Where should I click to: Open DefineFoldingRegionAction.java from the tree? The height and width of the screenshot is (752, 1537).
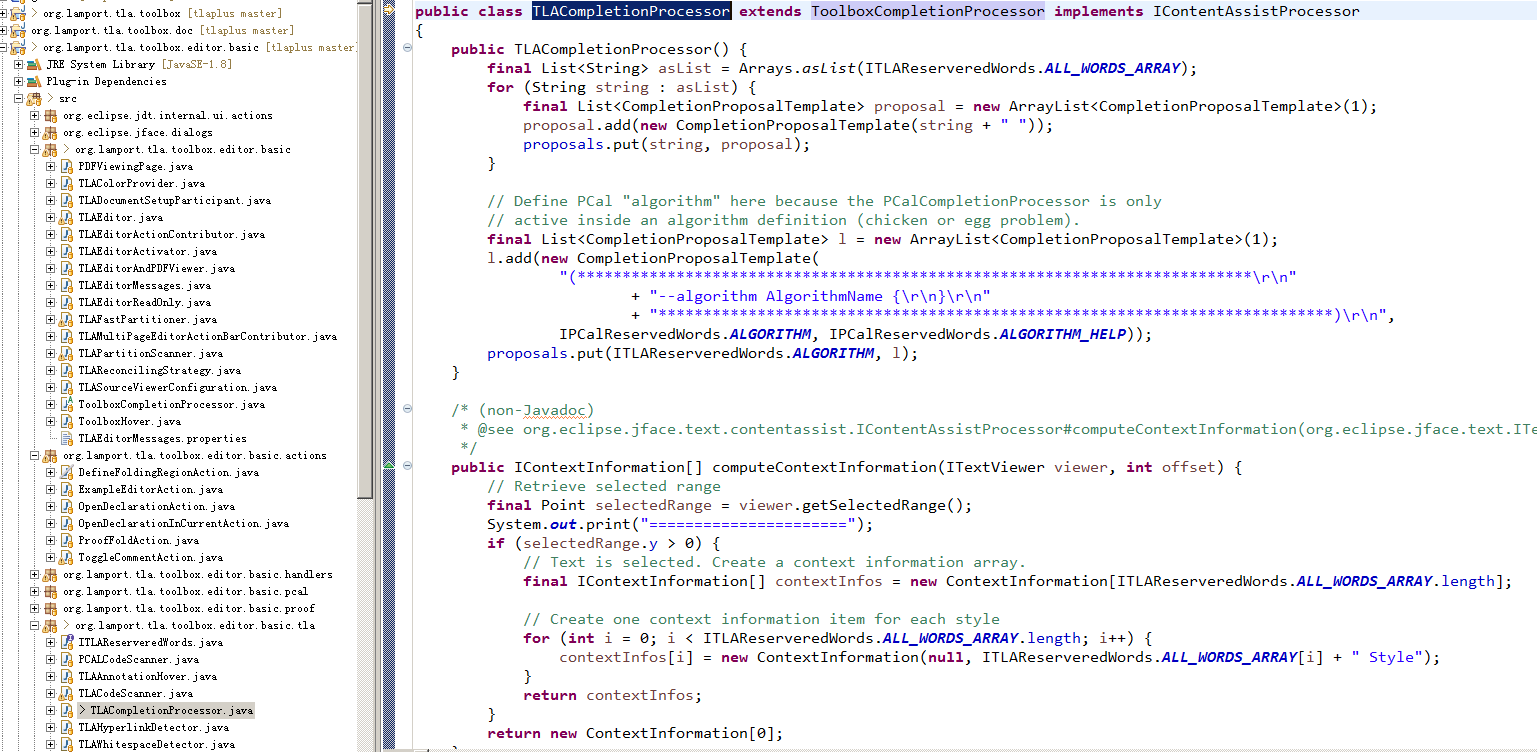click(x=150, y=472)
